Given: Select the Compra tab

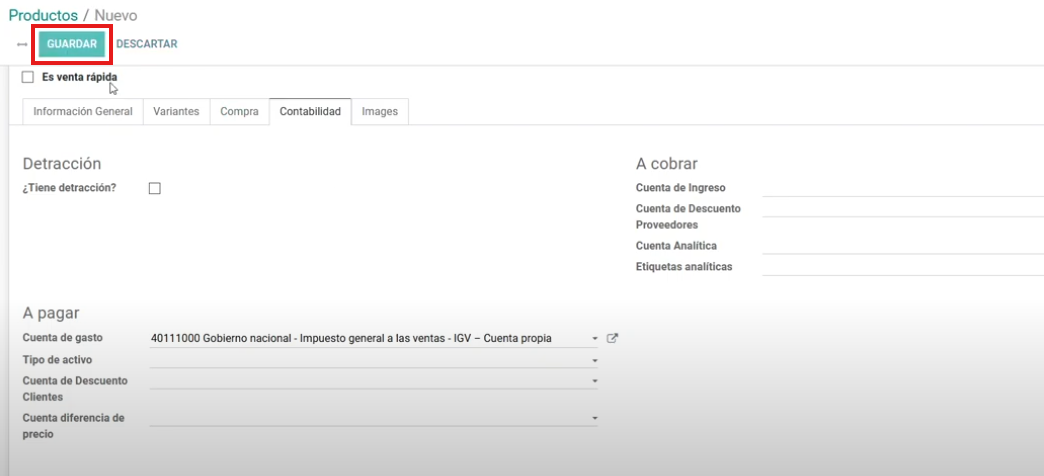Looking at the screenshot, I should [x=239, y=112].
